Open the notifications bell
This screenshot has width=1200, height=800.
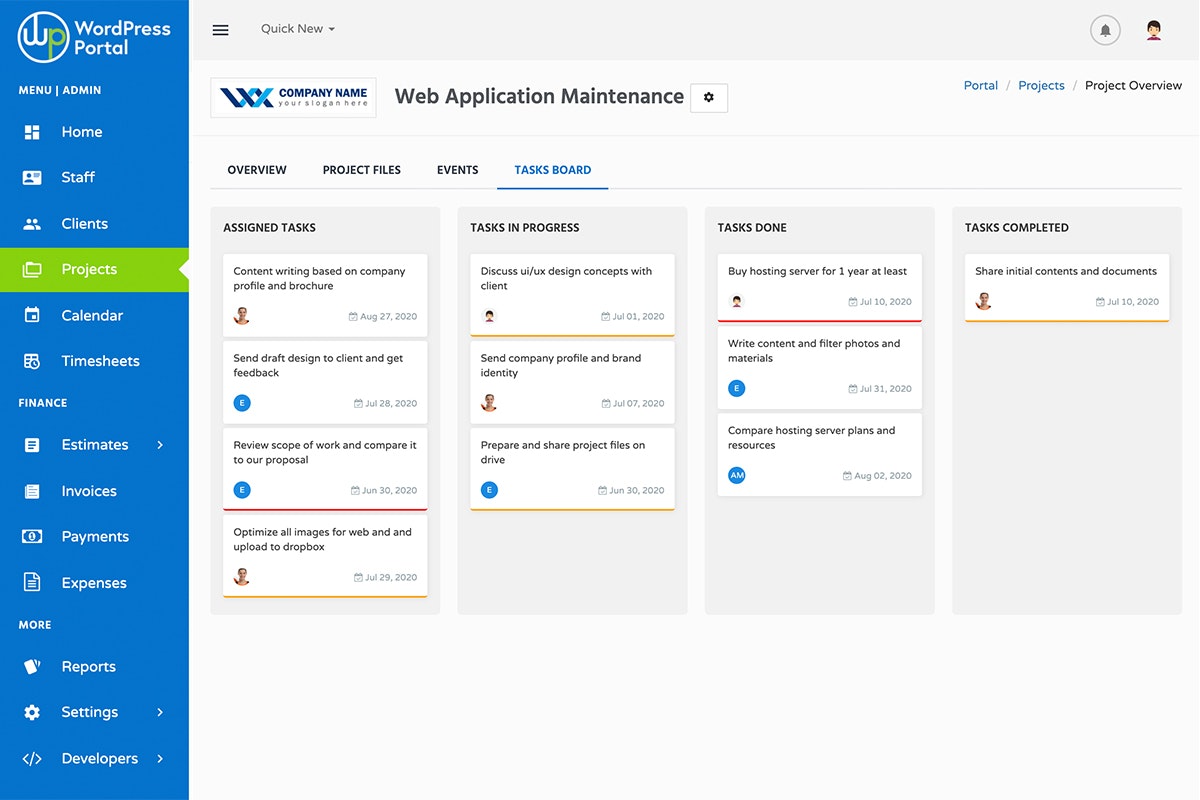pos(1105,30)
